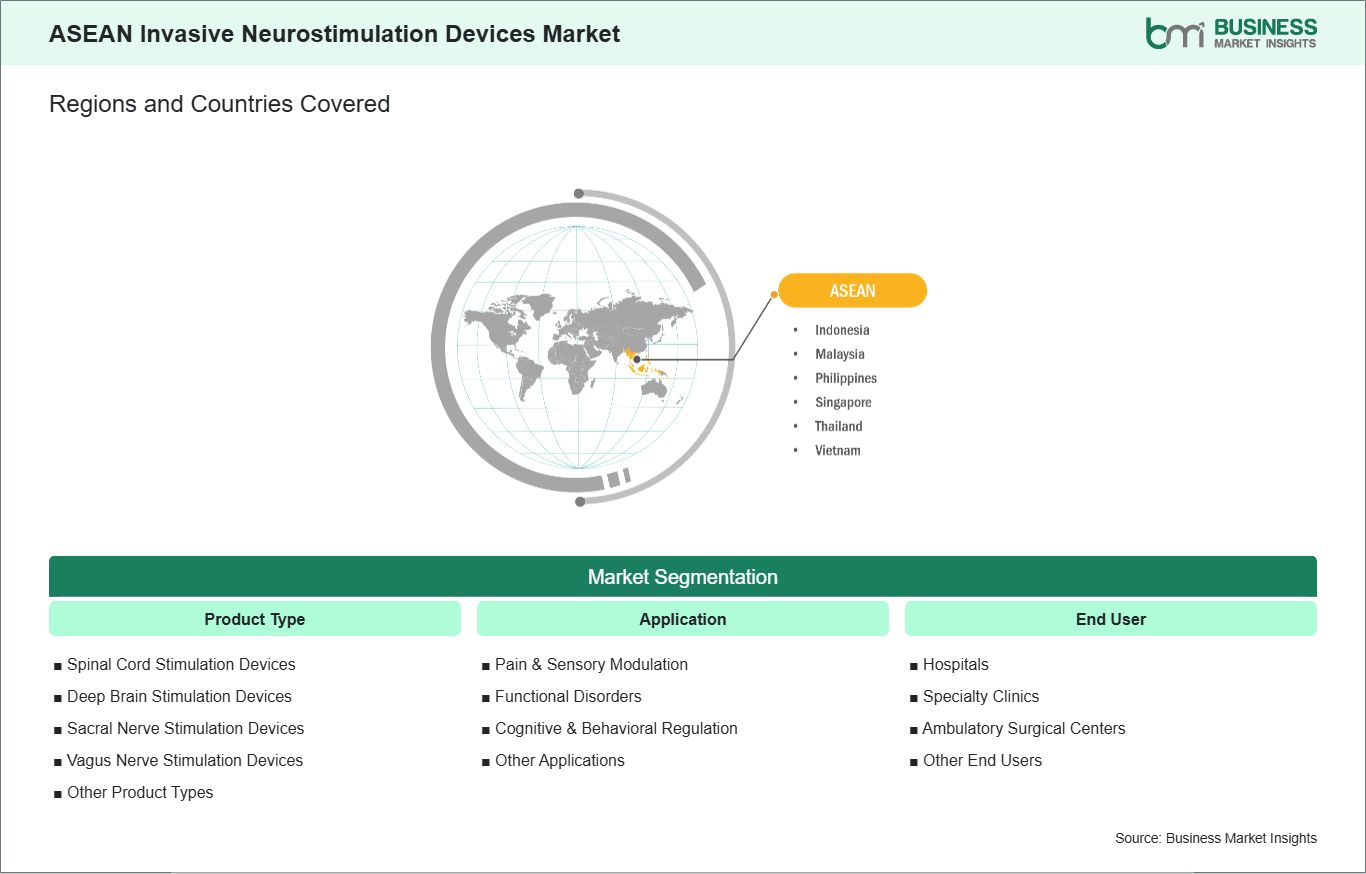
Task: Click Hospitals in End User list
Action: (955, 664)
